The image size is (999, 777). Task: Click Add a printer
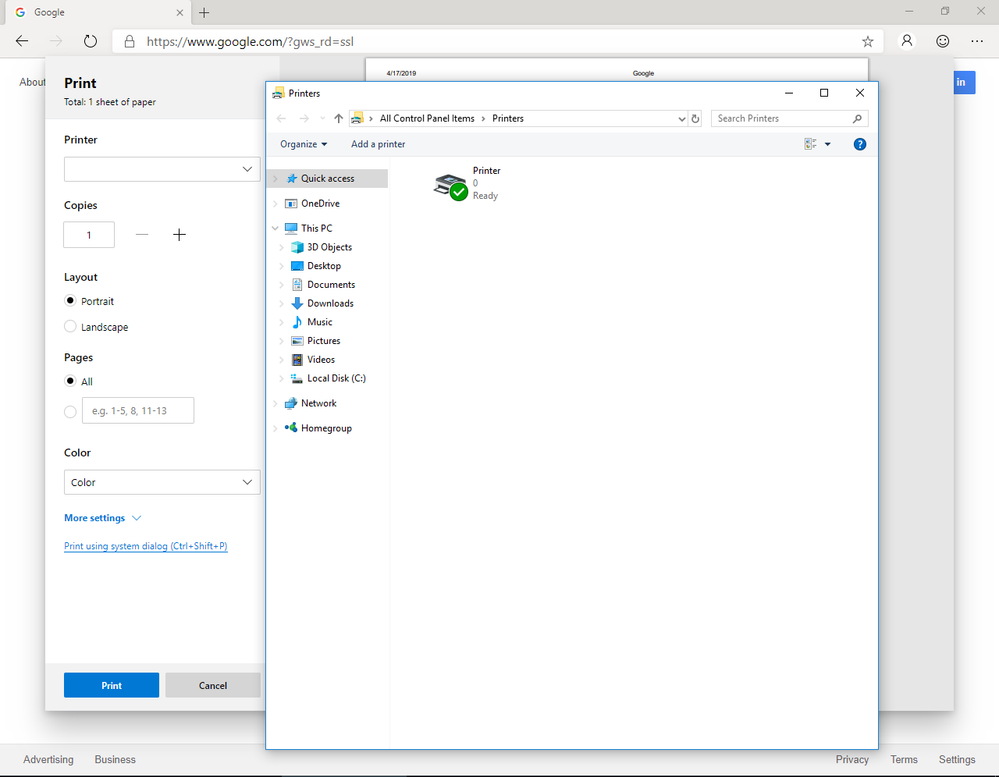click(378, 145)
